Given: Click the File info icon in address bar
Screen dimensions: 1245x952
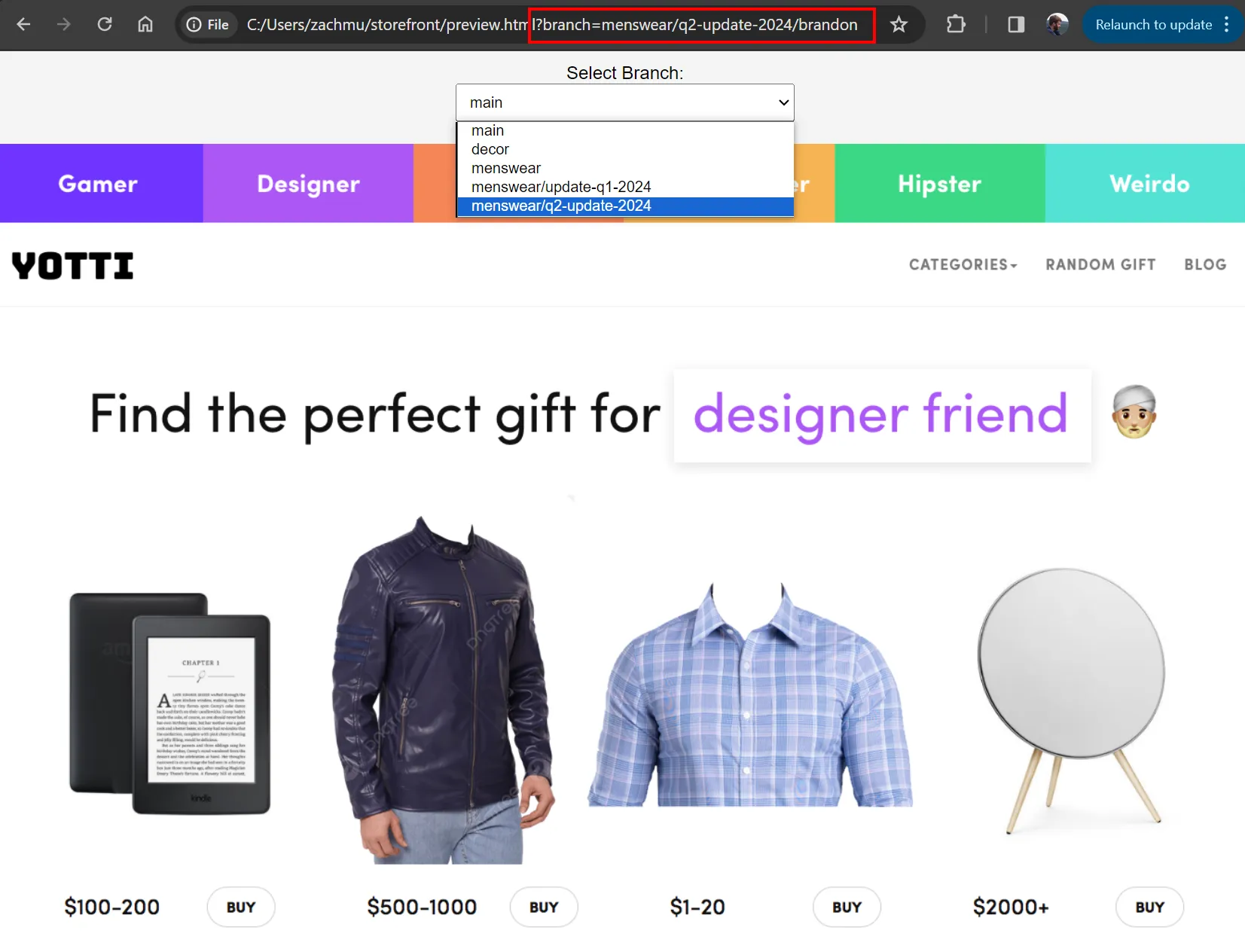Looking at the screenshot, I should tap(194, 24).
